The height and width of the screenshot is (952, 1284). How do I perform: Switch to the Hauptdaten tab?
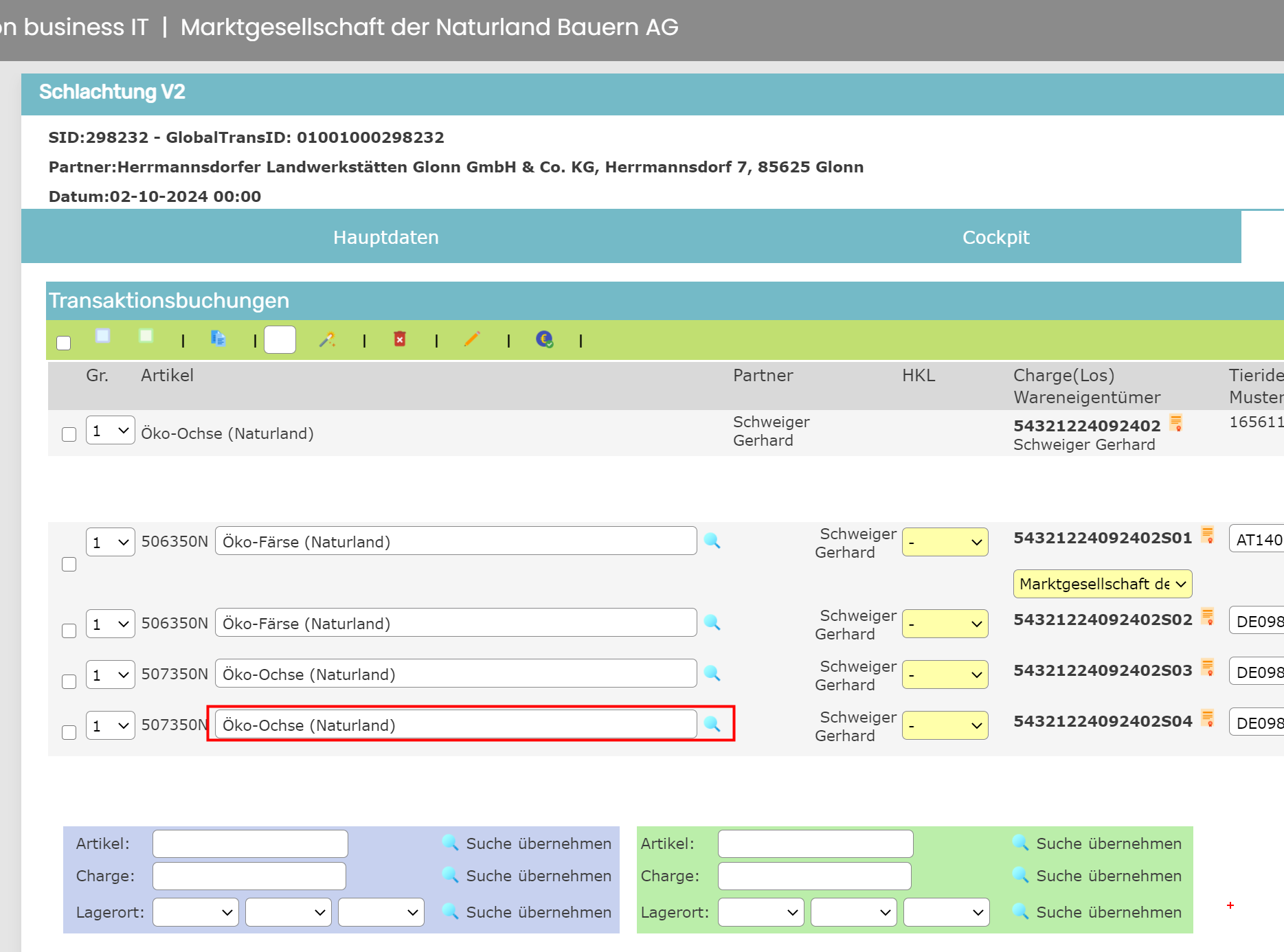pos(385,238)
